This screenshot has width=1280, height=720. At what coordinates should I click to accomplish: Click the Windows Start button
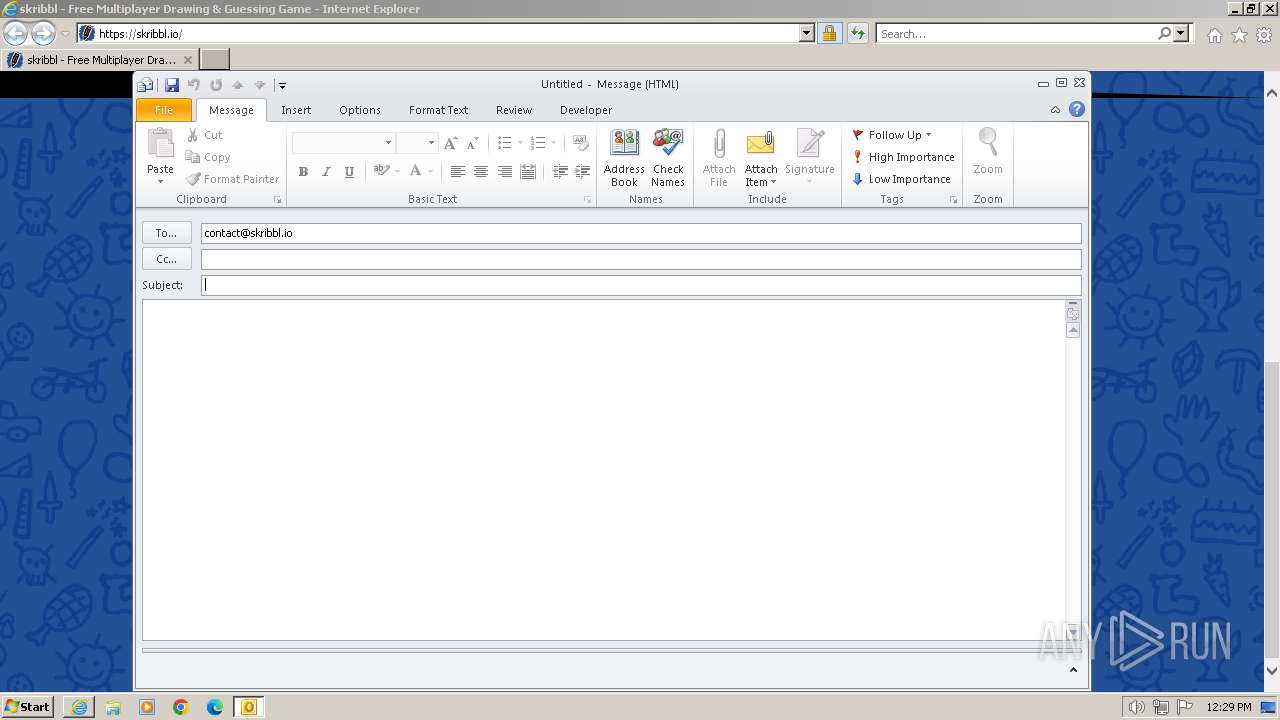pyautogui.click(x=28, y=706)
